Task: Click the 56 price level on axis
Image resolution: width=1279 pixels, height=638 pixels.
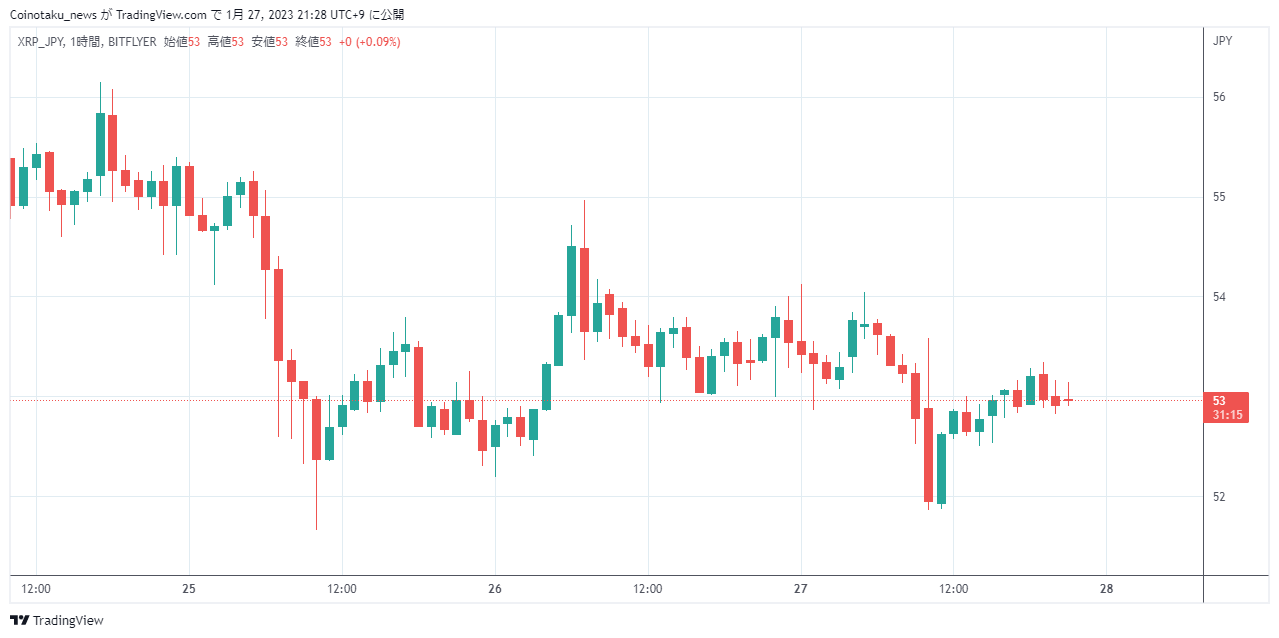Action: (x=1218, y=97)
